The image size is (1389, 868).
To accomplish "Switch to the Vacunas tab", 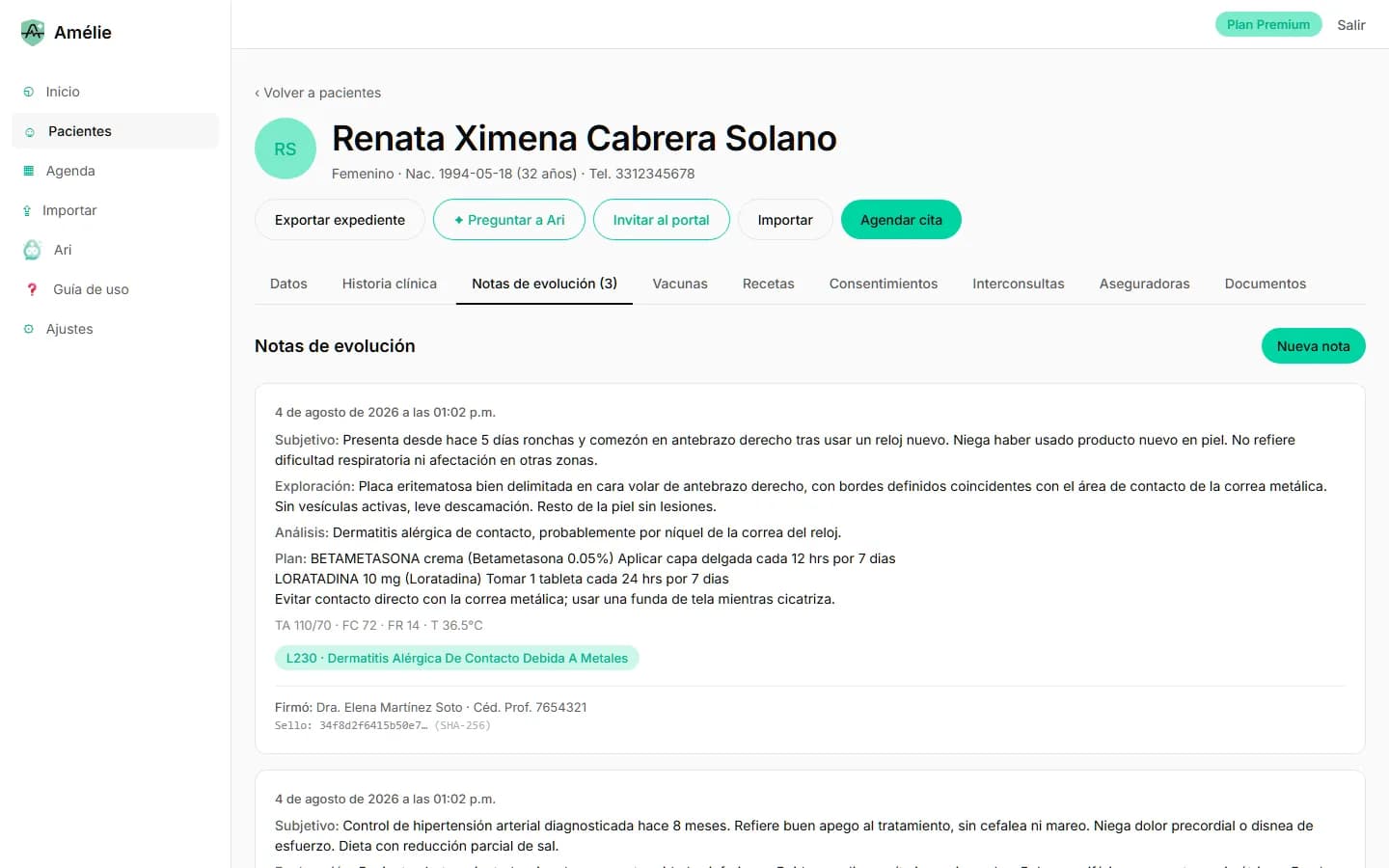I will pos(680,284).
